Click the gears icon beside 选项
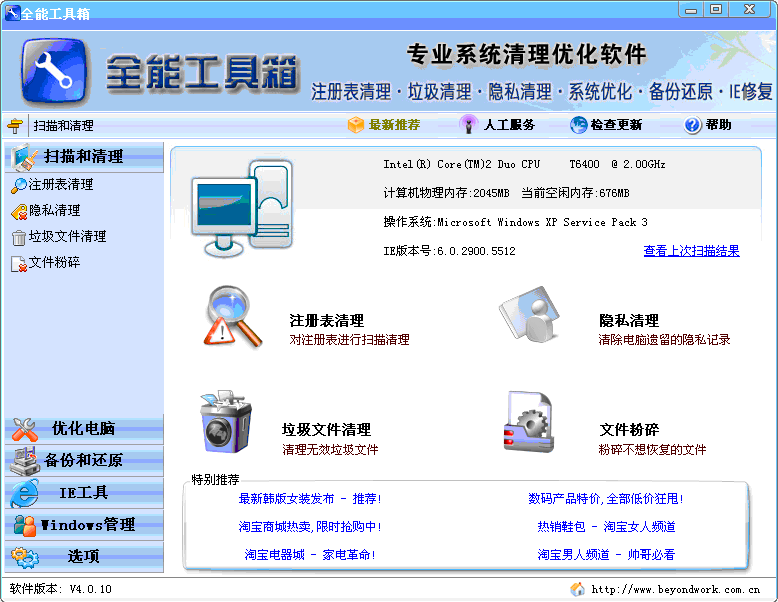 [25, 557]
